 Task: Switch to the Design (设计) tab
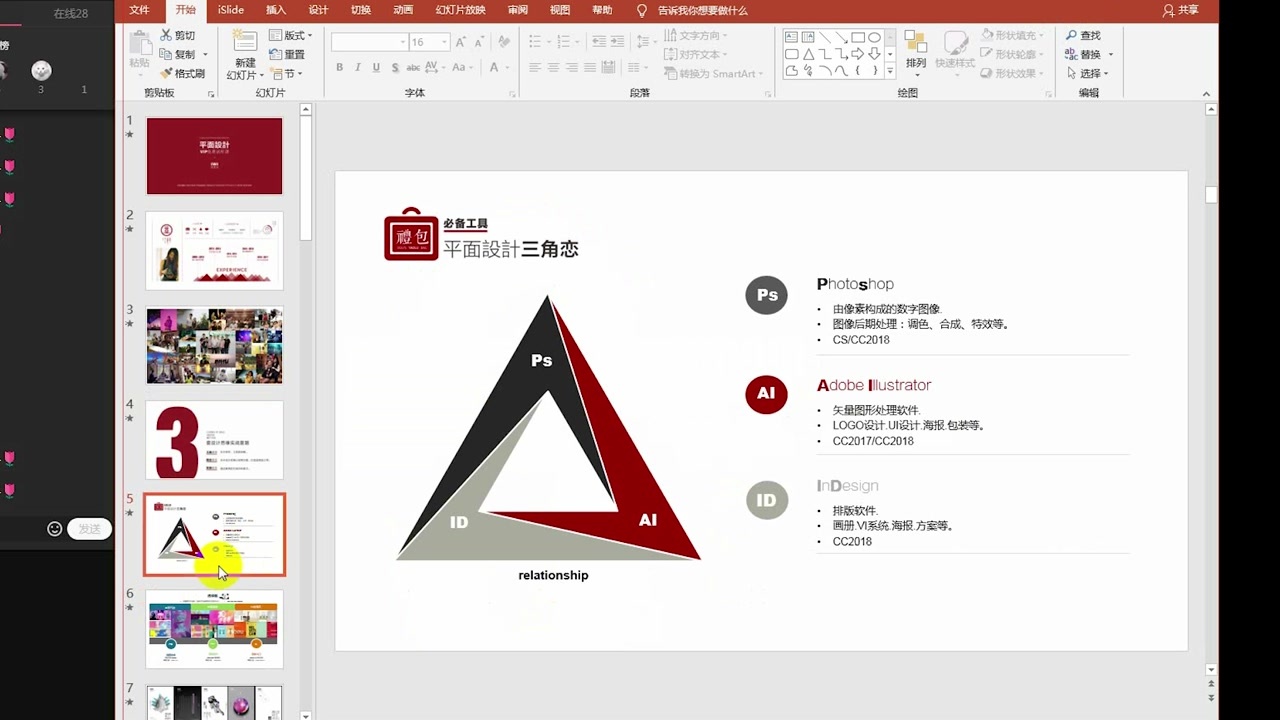318,10
